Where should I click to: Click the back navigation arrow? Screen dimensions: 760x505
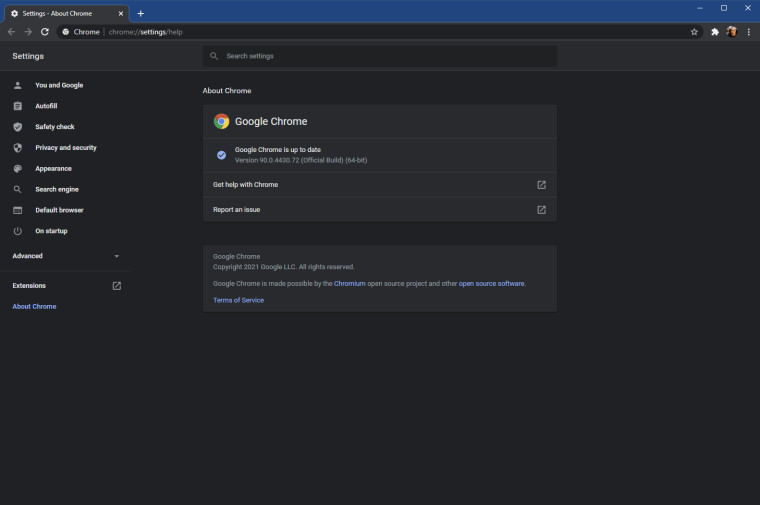[12, 32]
